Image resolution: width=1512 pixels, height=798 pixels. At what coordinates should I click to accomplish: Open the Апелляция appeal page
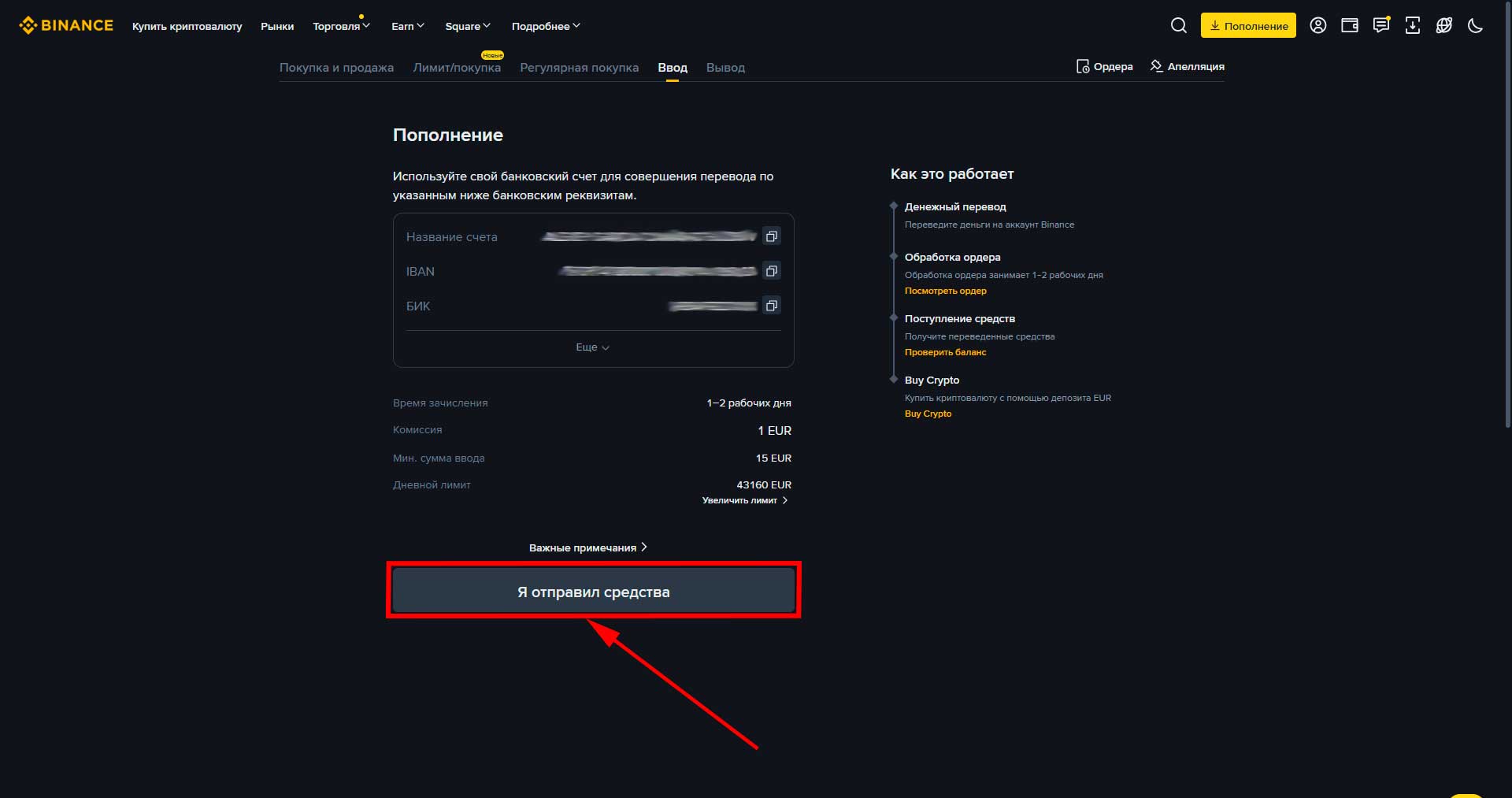(x=1187, y=66)
